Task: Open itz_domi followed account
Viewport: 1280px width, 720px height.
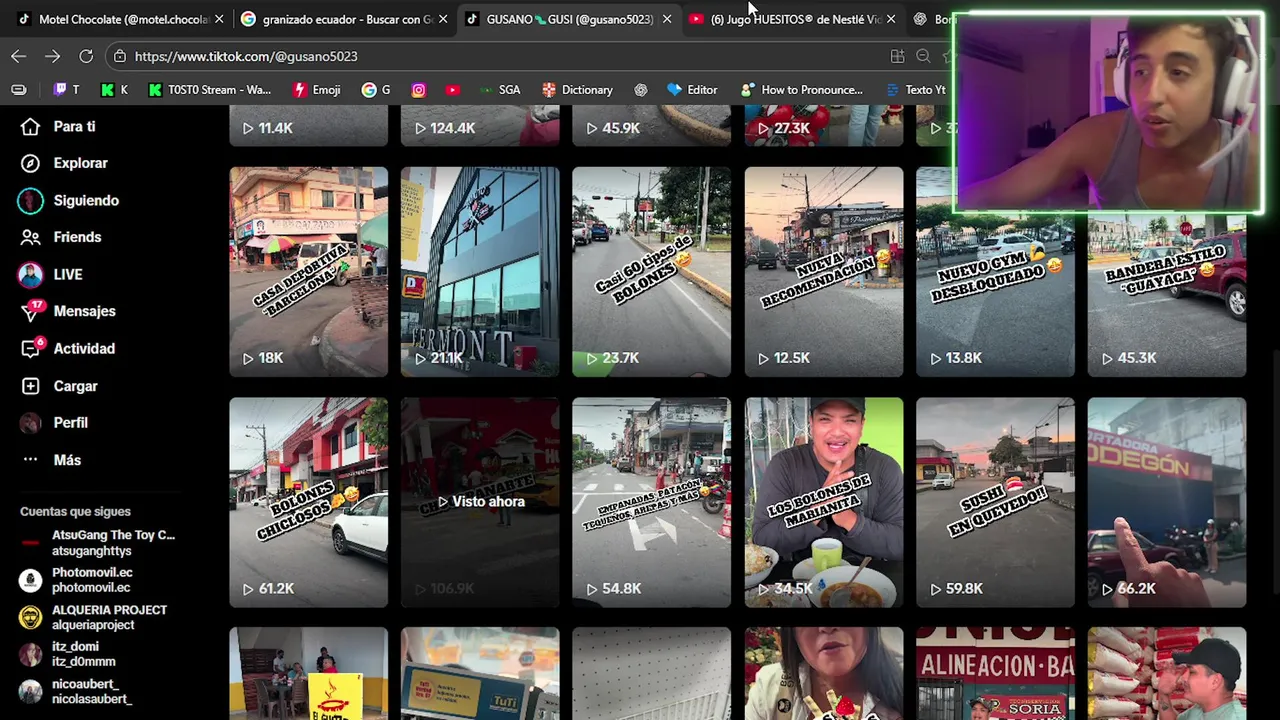Action: point(68,654)
